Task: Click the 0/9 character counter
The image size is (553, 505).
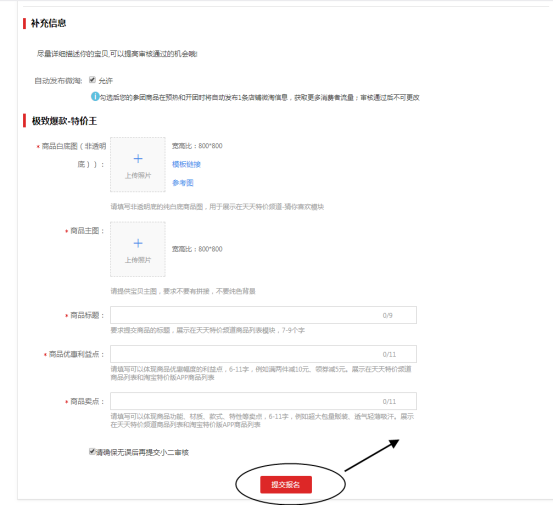Action: 387,315
